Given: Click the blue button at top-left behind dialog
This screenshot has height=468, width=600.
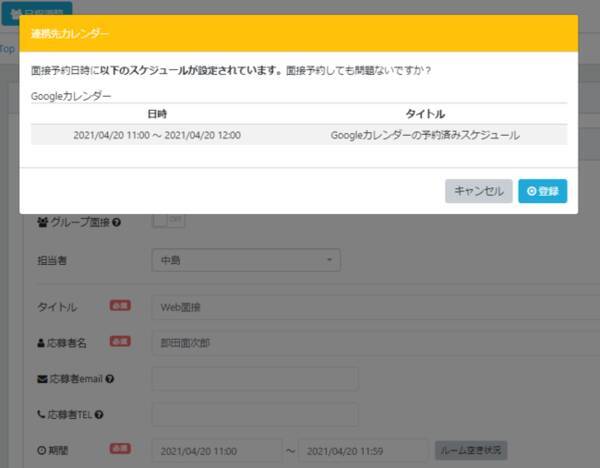Looking at the screenshot, I should tap(37, 8).
